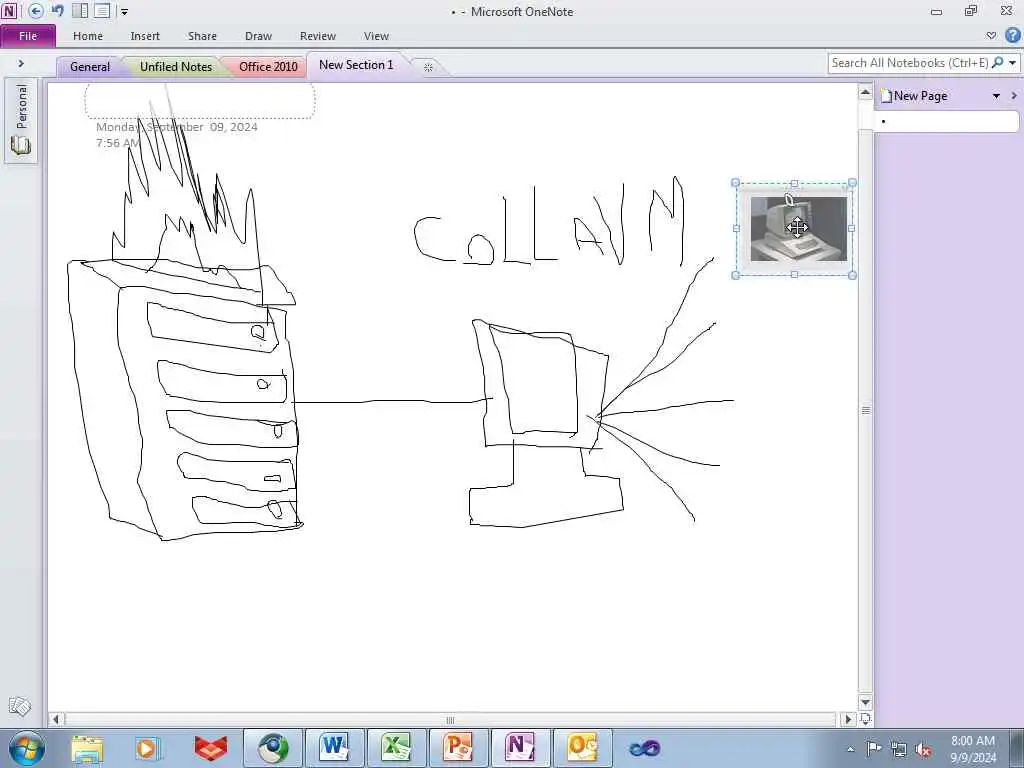Click the Back navigation arrow in quick access toolbar
Screen dimensions: 1024x768
pos(36,11)
